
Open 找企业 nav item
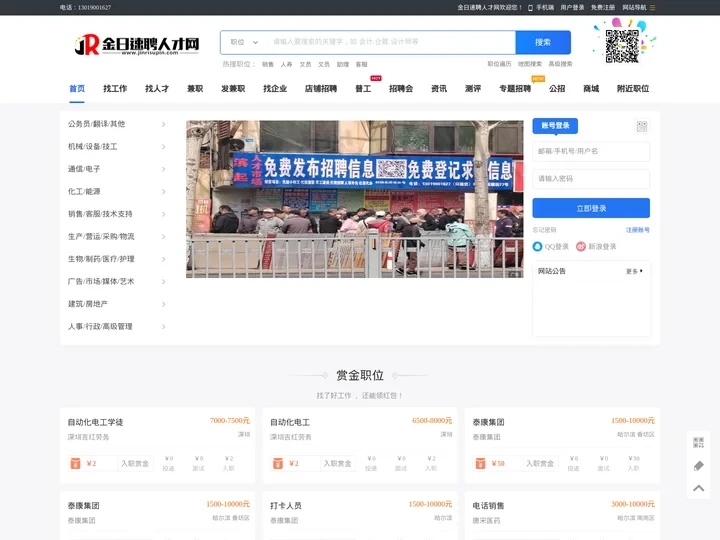275,89
